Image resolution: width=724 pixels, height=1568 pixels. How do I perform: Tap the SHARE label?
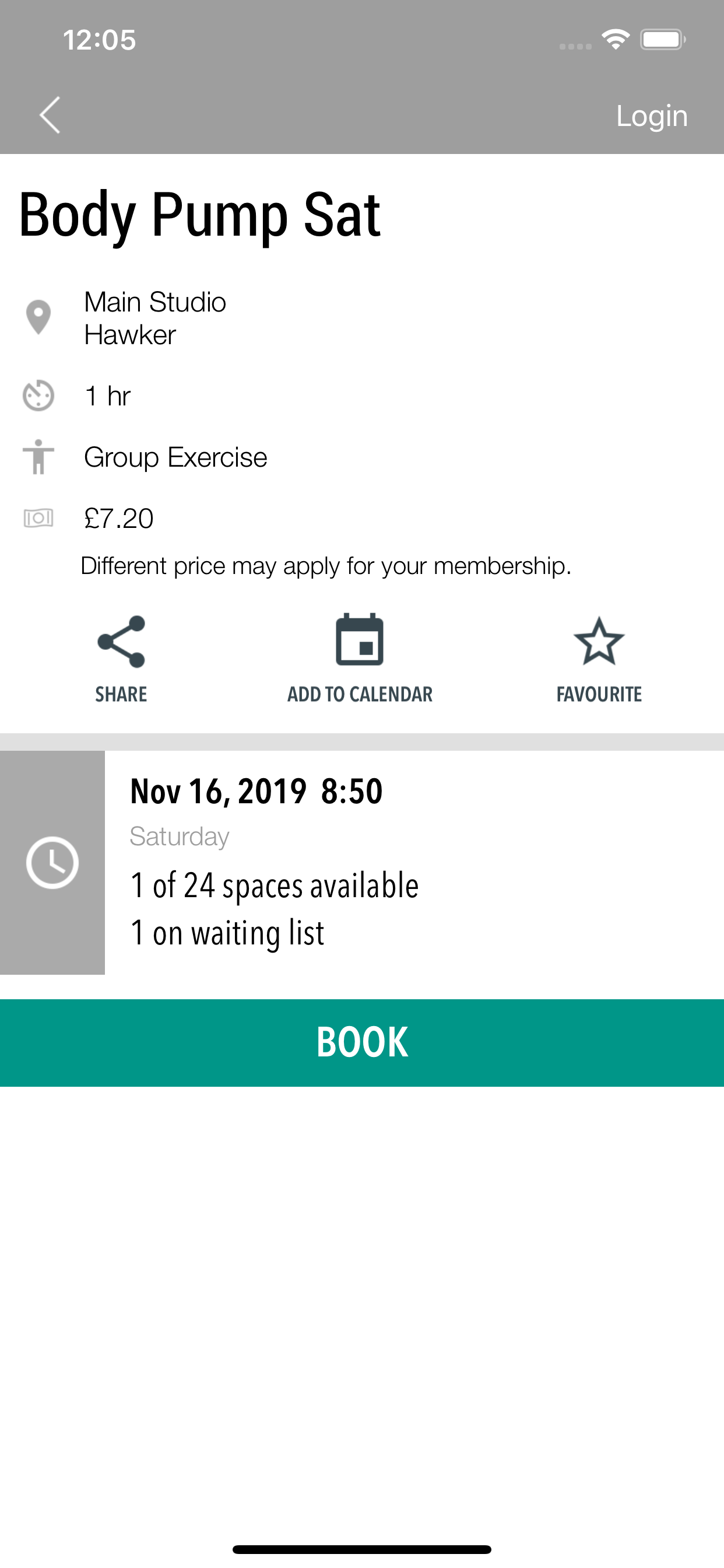pyautogui.click(x=121, y=694)
